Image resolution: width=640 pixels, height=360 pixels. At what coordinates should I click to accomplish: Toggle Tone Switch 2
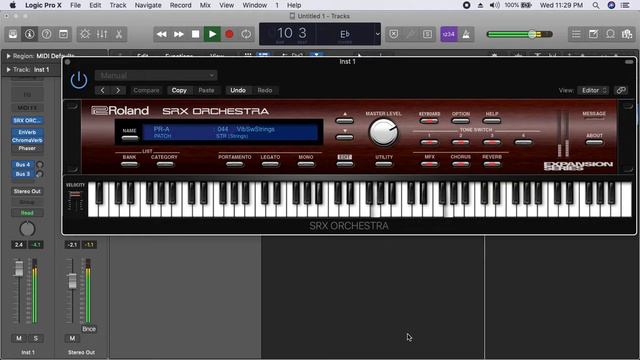pos(460,142)
